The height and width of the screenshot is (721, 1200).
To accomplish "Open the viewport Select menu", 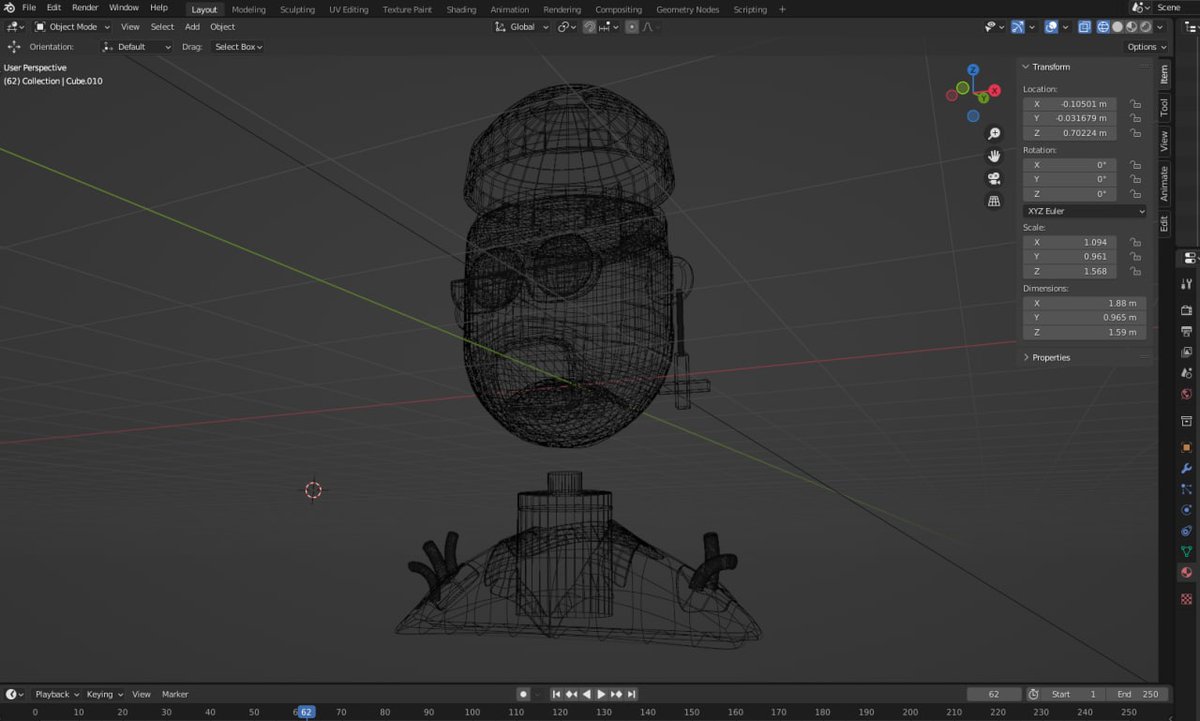I will pyautogui.click(x=162, y=27).
